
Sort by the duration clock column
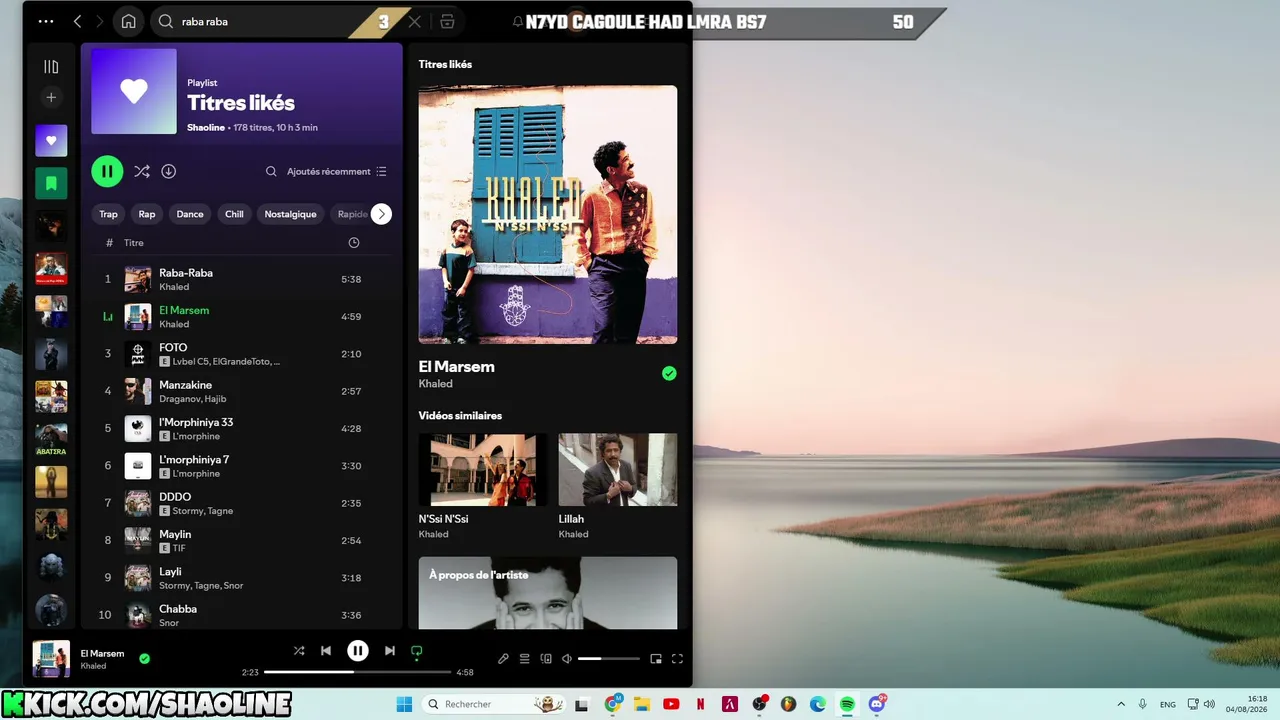tap(353, 243)
